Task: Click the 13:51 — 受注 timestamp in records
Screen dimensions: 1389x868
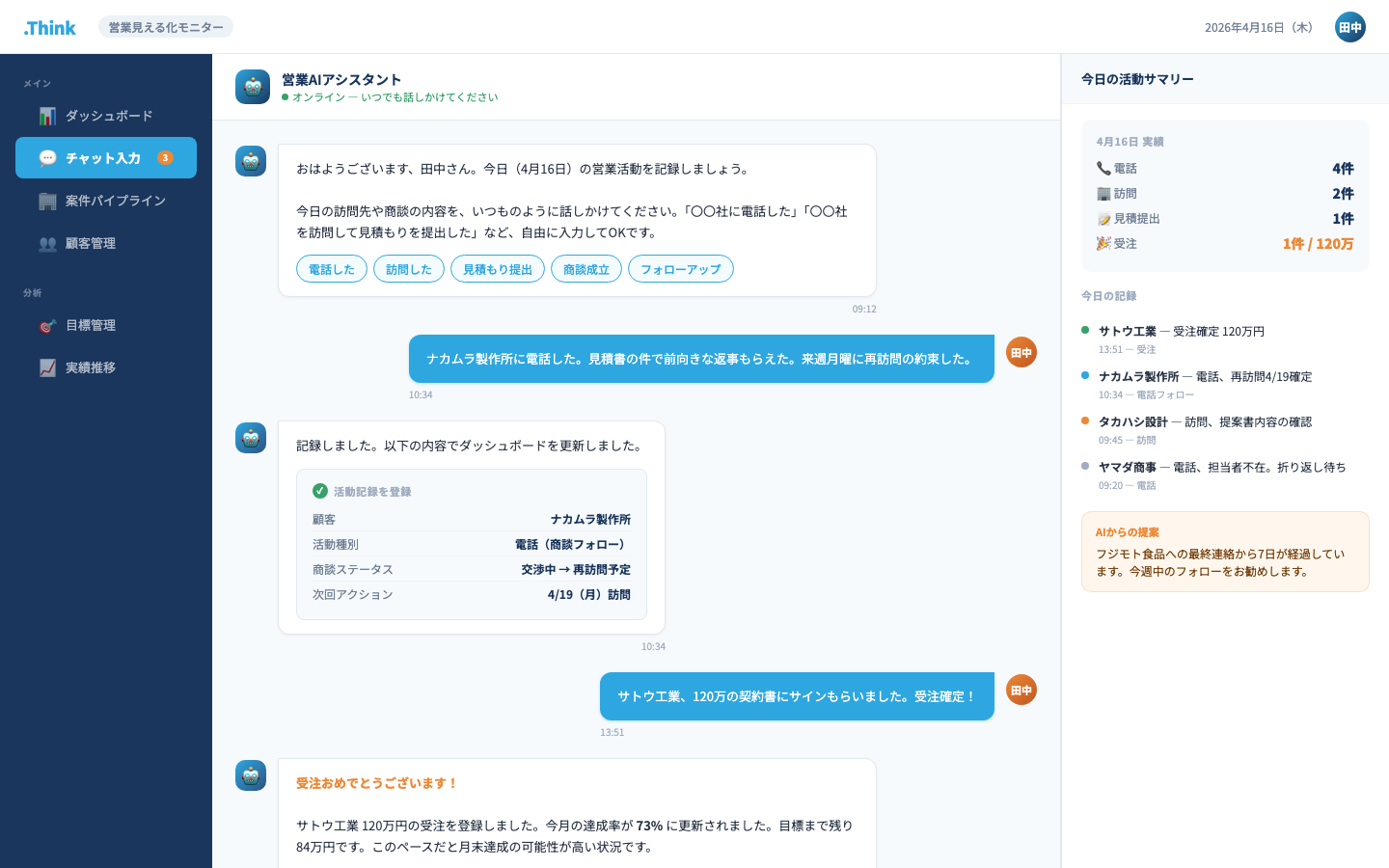Action: coord(1127,350)
